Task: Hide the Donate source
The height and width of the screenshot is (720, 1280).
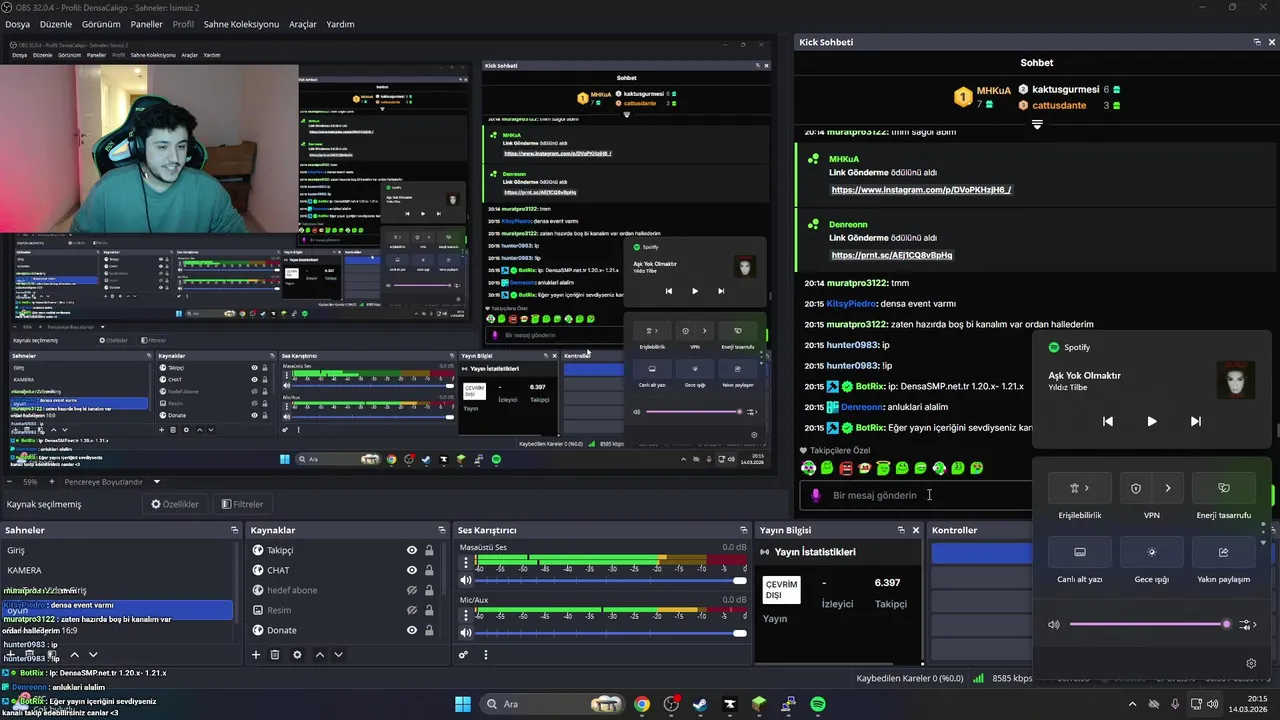Action: pos(412,630)
